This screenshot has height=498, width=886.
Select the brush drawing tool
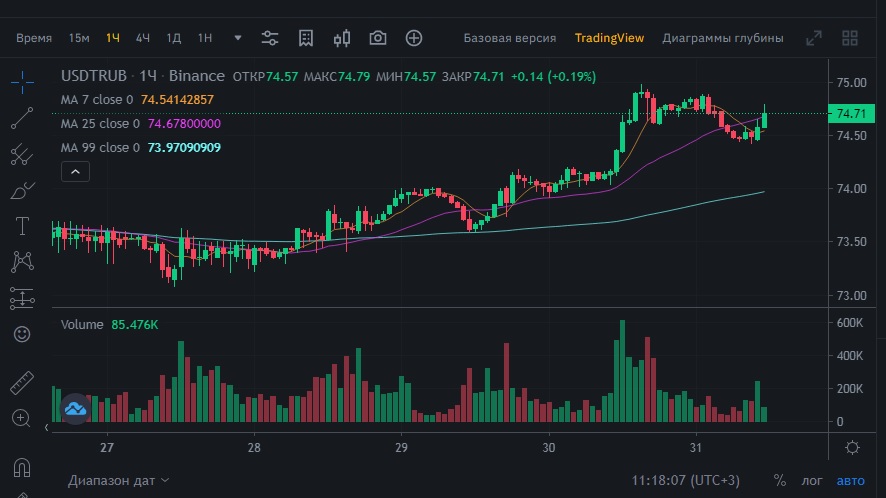pyautogui.click(x=22, y=190)
